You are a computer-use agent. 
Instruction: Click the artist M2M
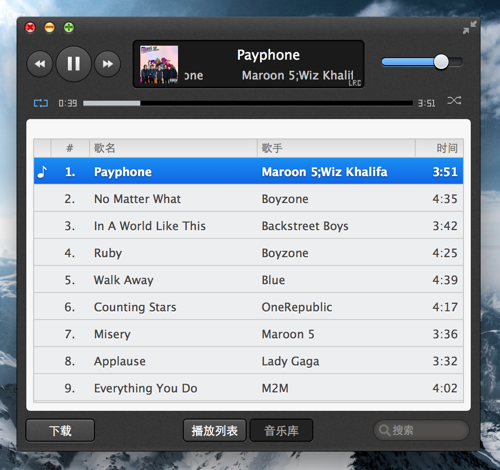click(x=275, y=389)
